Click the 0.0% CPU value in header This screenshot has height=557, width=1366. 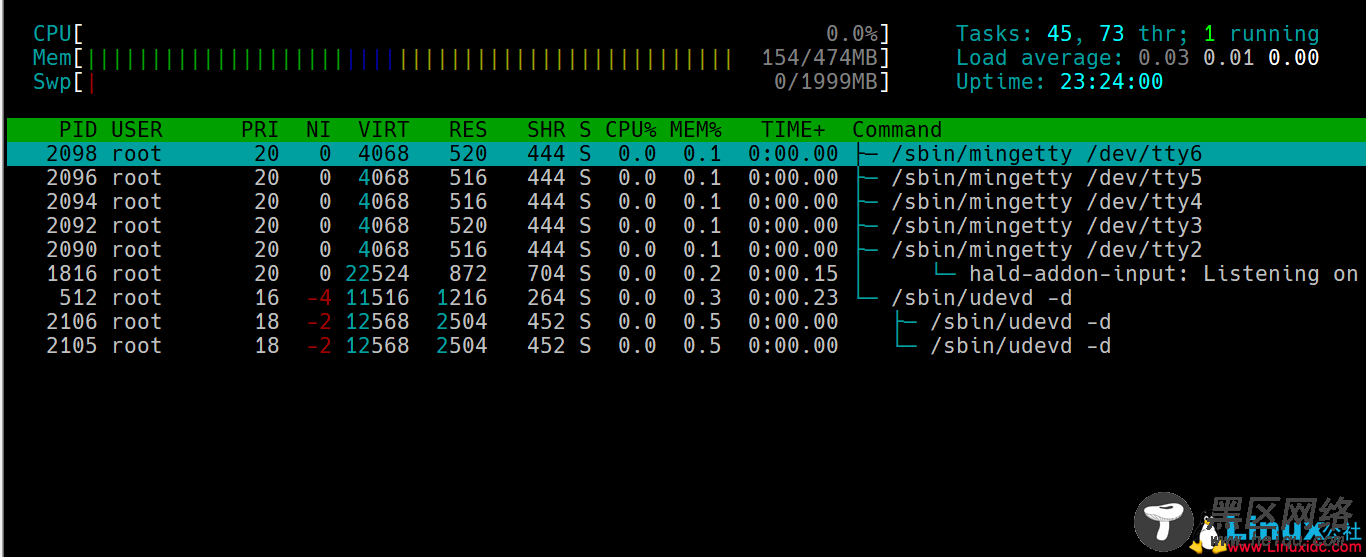852,34
